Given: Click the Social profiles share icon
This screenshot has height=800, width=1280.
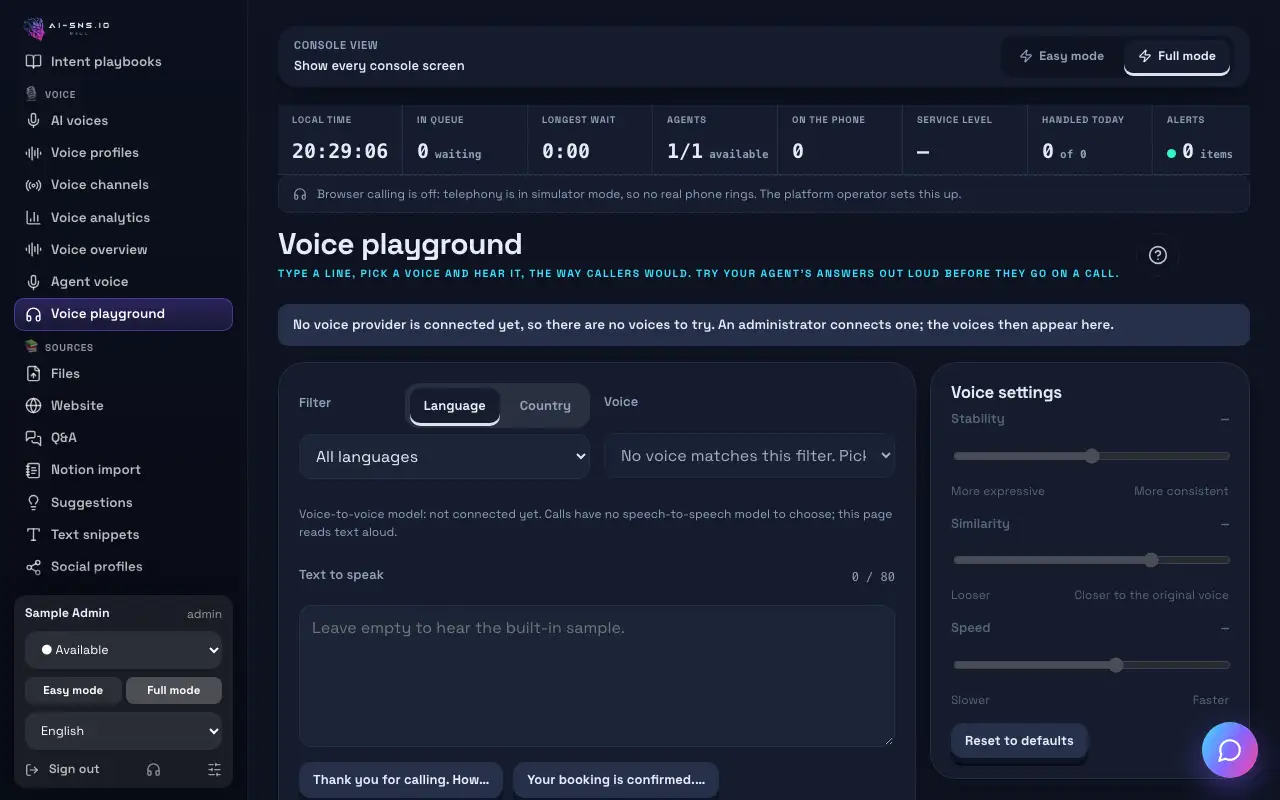Looking at the screenshot, I should (34, 567).
